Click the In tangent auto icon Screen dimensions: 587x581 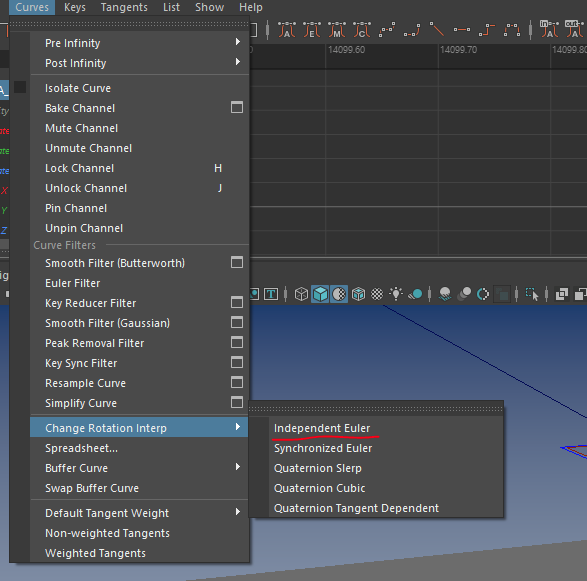(549, 29)
